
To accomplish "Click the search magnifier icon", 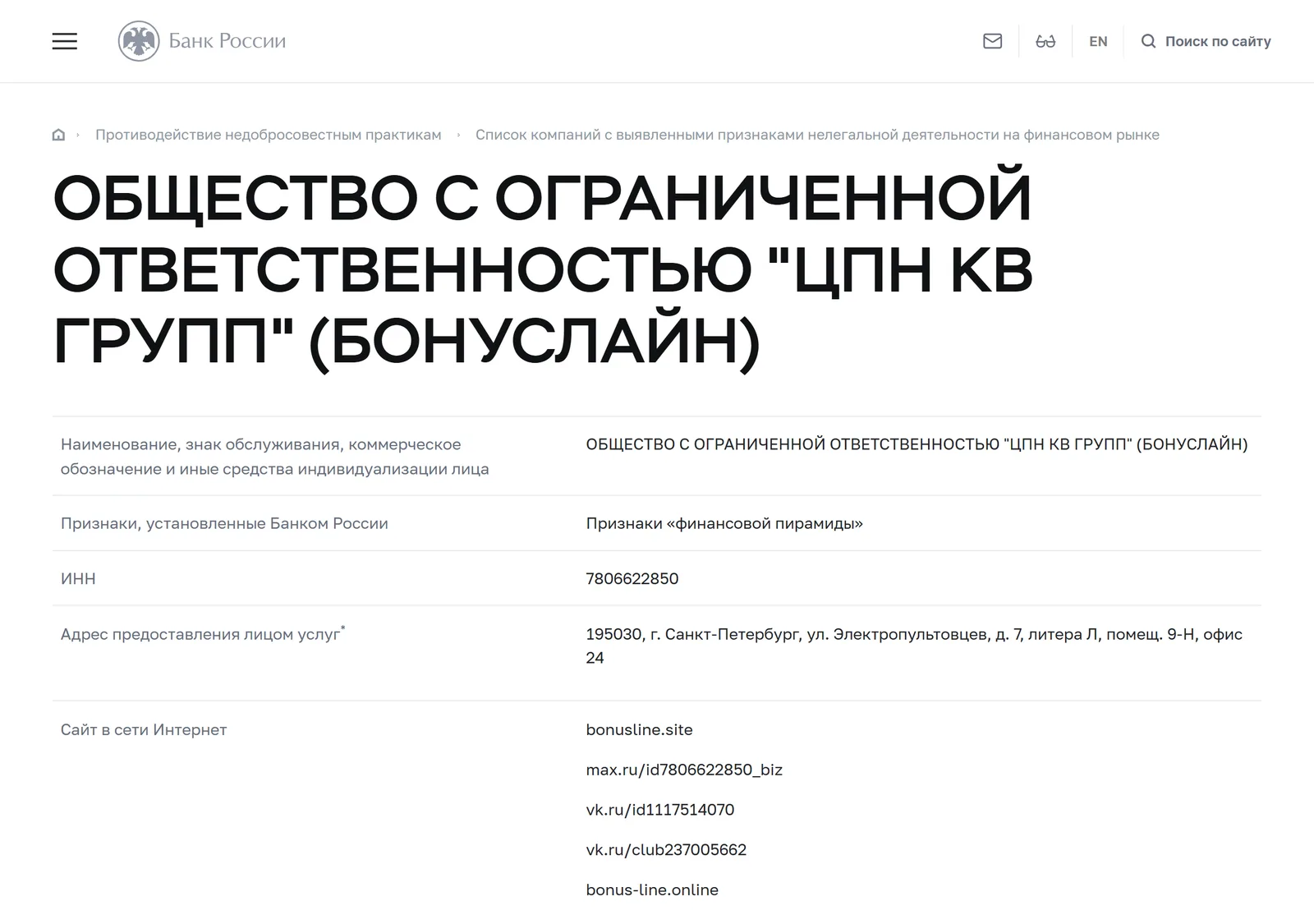I will (1148, 41).
